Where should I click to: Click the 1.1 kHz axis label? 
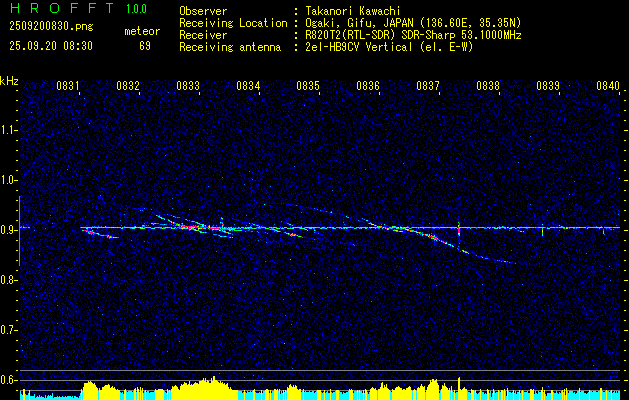(x=8, y=130)
